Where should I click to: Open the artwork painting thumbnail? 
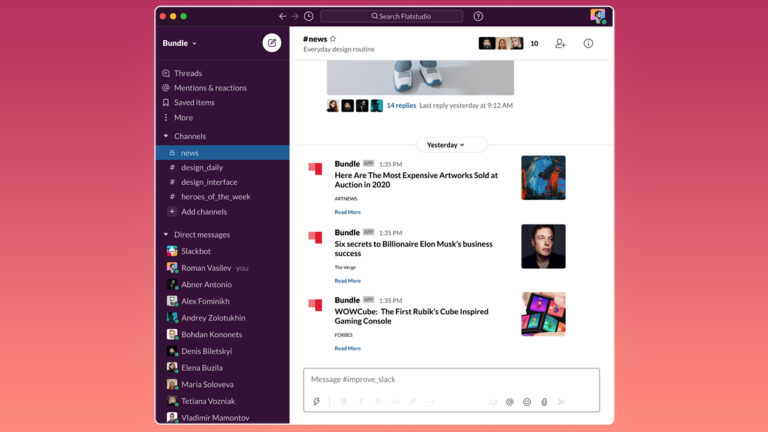pyautogui.click(x=543, y=178)
